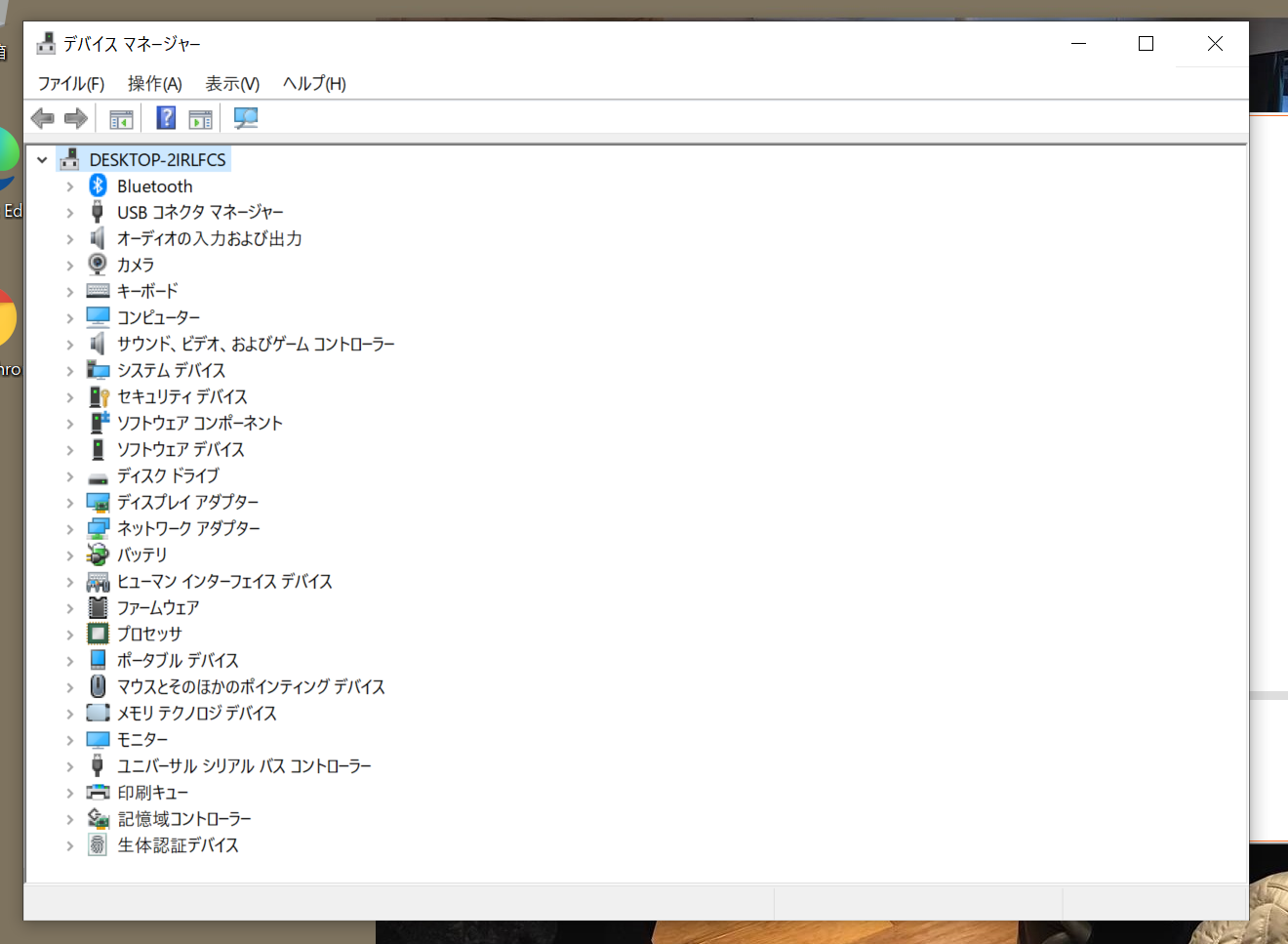Click the show/hide console tree toolbar icon
Image resolution: width=1288 pixels, height=944 pixels.
[121, 119]
